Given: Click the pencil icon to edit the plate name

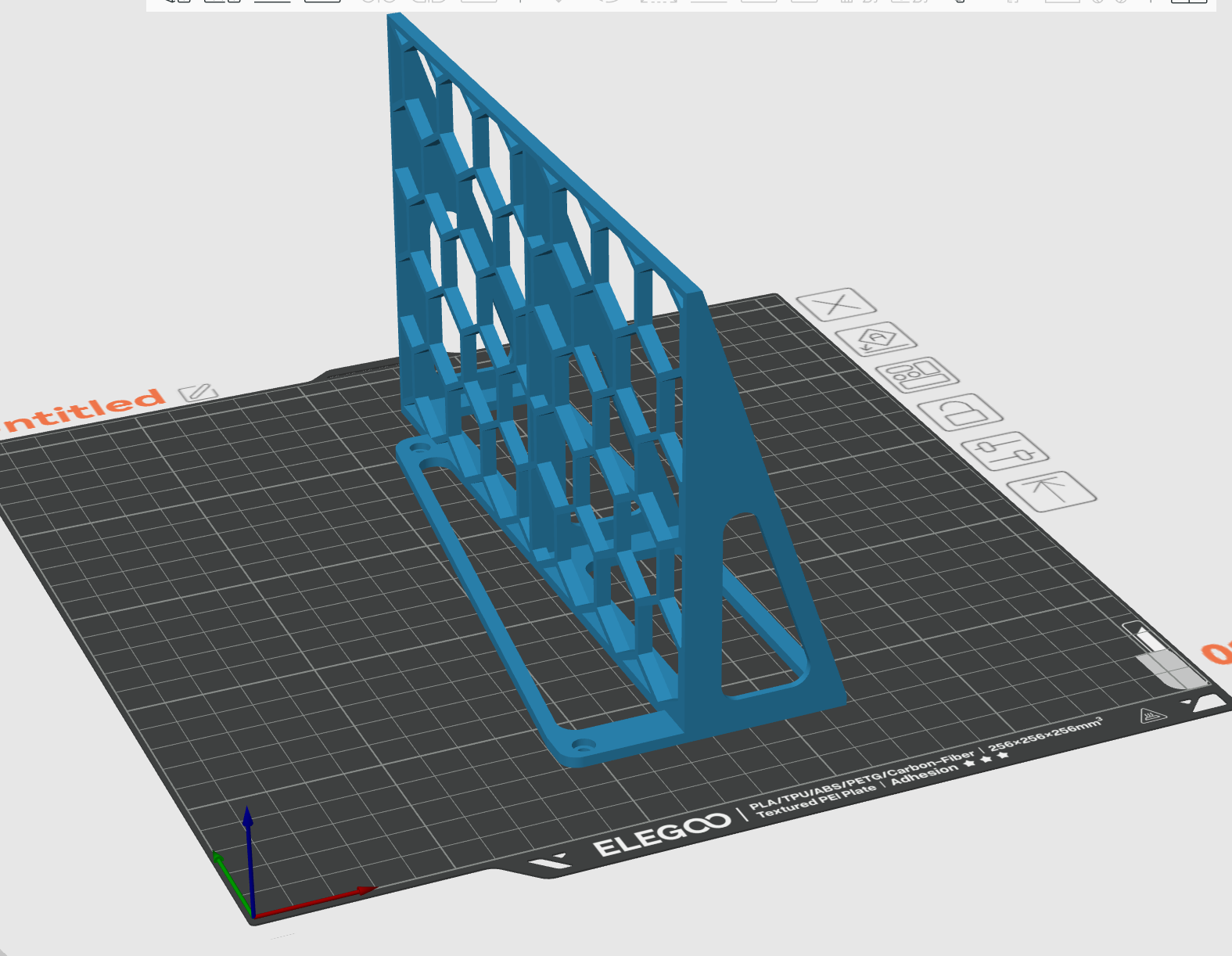Looking at the screenshot, I should point(198,392).
